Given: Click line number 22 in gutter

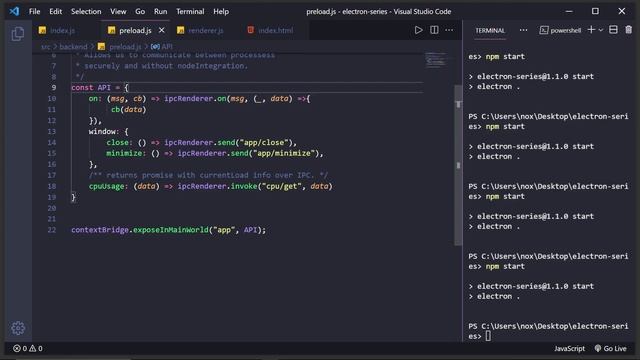Looking at the screenshot, I should 51,230.
